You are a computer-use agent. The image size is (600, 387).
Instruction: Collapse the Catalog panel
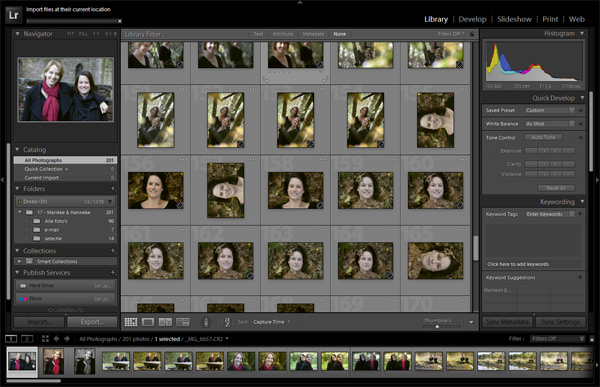pos(17,150)
